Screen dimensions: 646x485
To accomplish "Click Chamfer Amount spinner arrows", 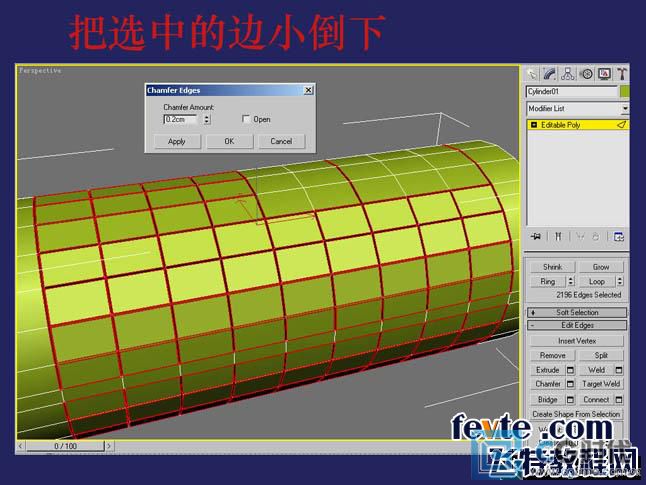I will pyautogui.click(x=207, y=119).
